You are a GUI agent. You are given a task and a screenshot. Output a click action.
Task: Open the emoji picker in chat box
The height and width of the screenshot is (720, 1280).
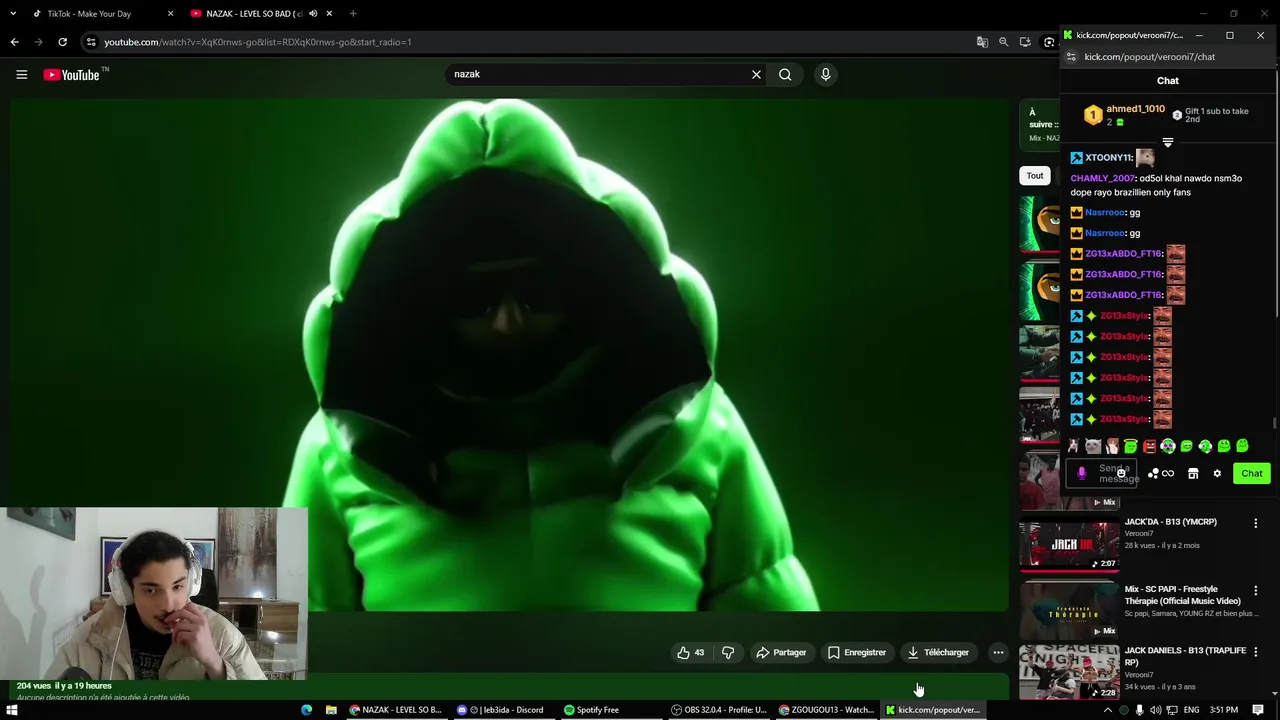tap(1121, 474)
